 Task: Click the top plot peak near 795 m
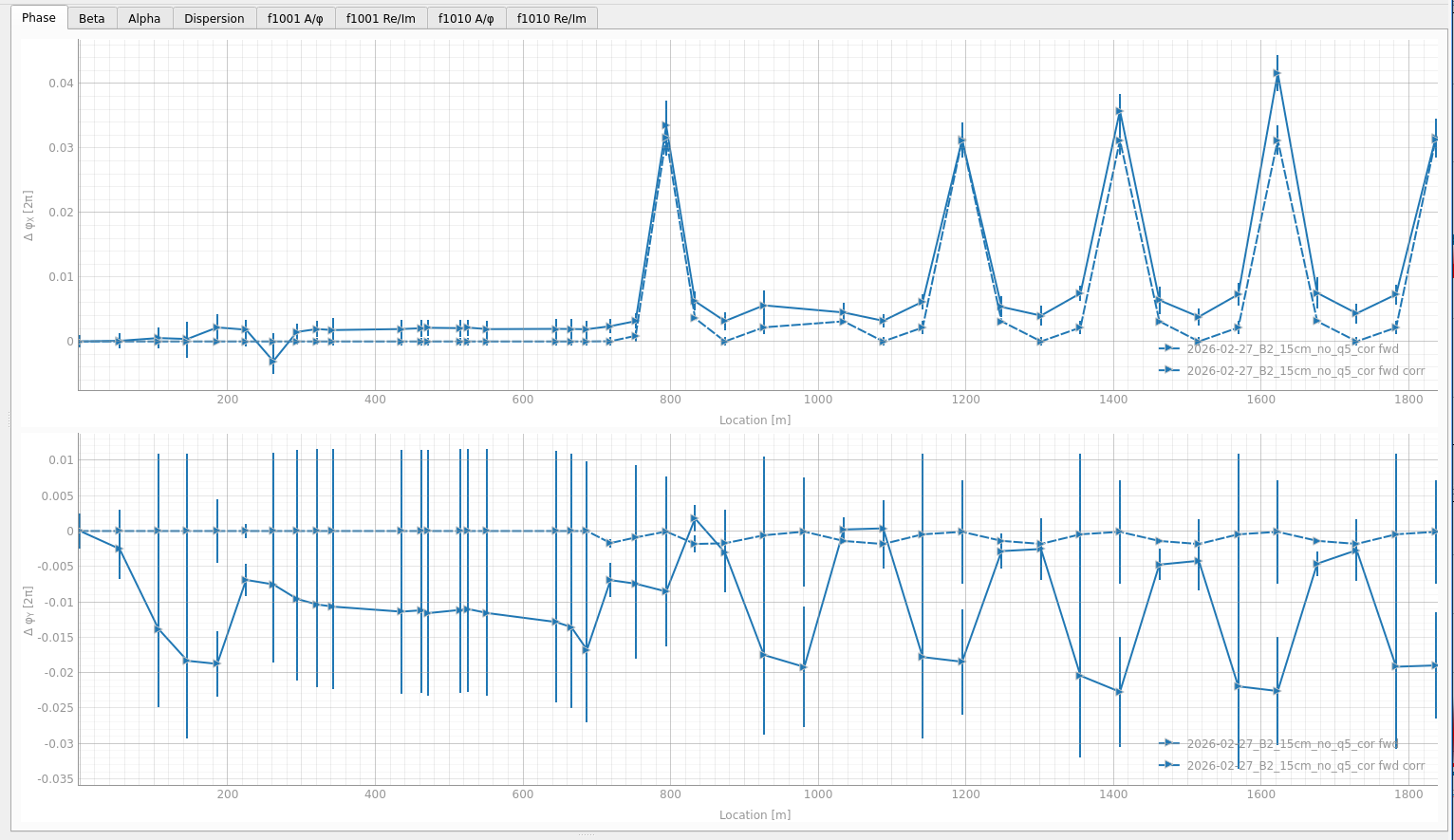tap(665, 125)
